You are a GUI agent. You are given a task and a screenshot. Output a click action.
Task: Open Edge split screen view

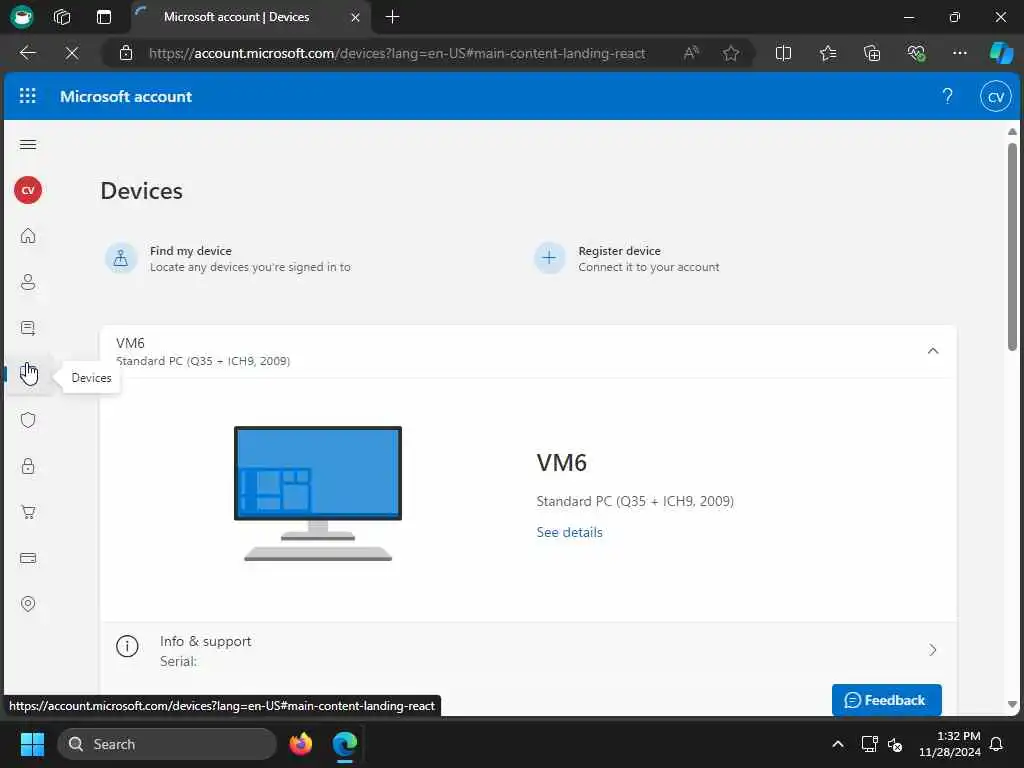pos(783,53)
